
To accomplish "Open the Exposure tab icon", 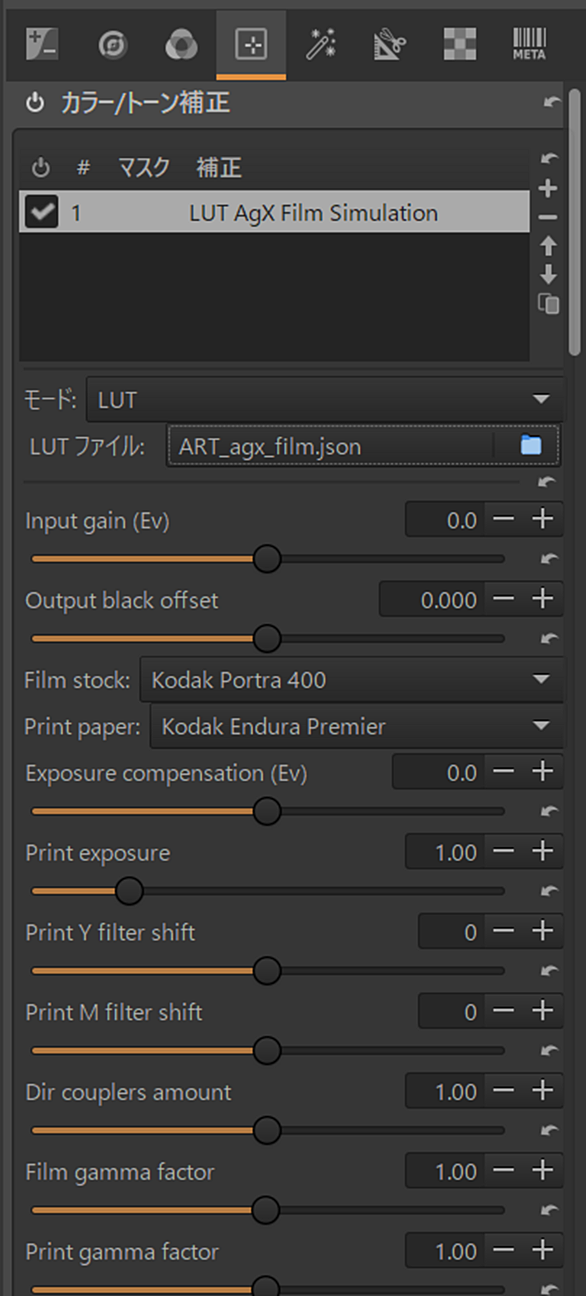I will pos(41,43).
